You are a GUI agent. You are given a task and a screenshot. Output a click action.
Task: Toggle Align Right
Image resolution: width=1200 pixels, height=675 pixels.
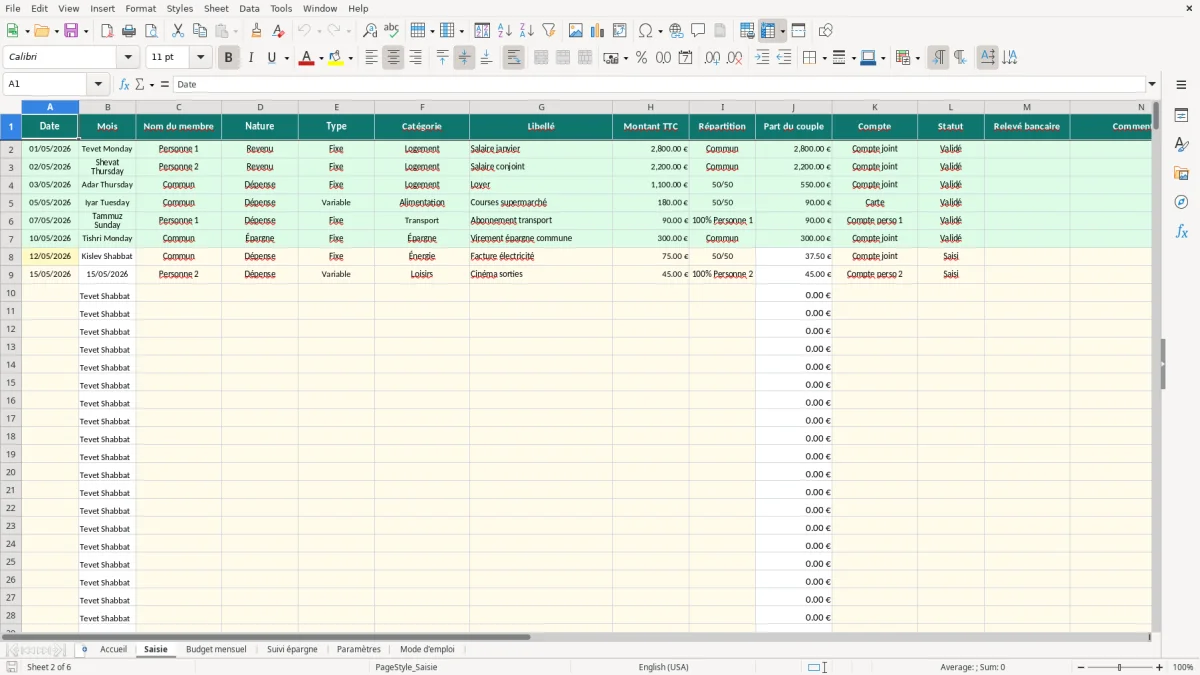pyautogui.click(x=415, y=58)
